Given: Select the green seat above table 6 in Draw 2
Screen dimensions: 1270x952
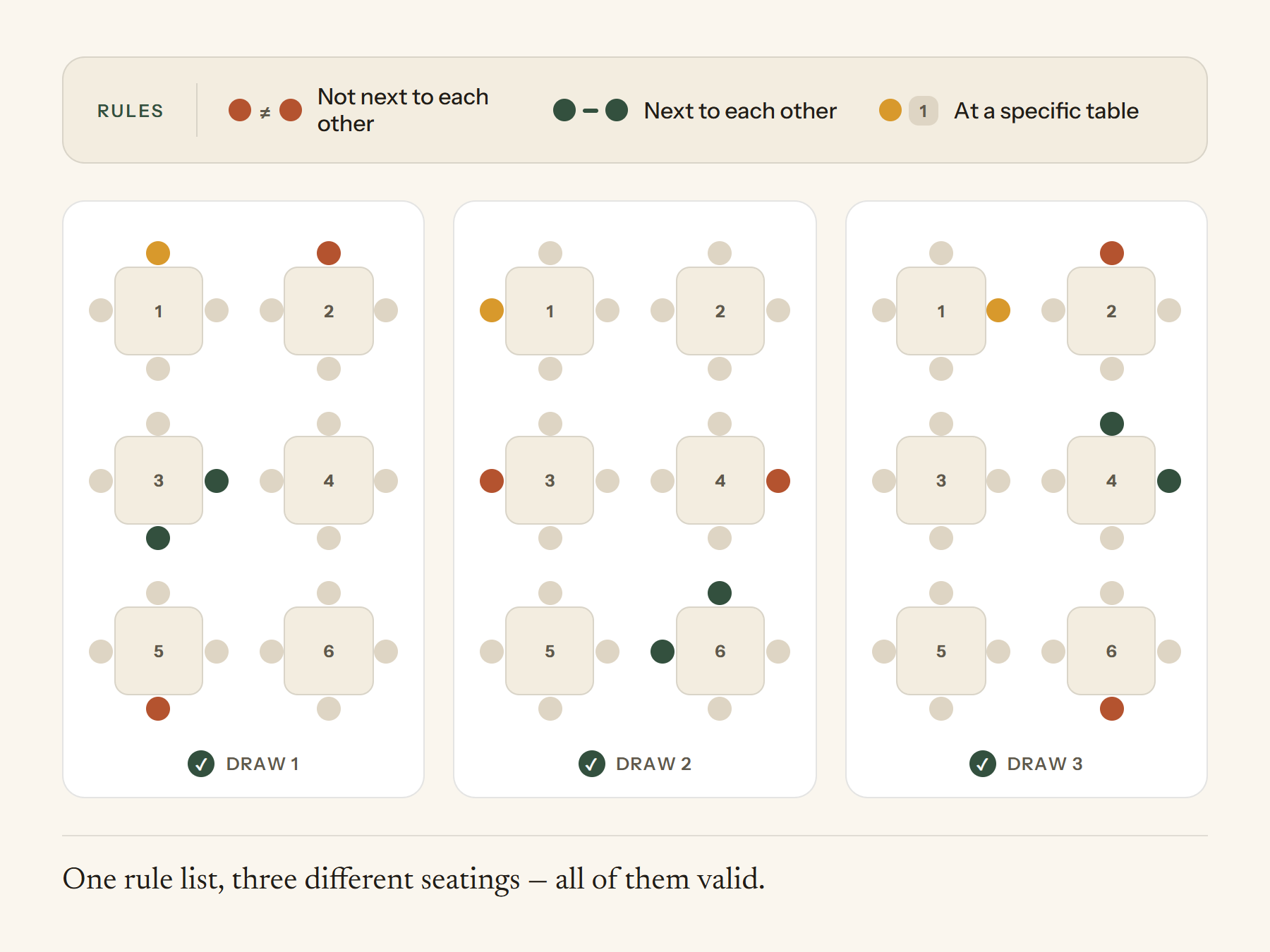Looking at the screenshot, I should [x=720, y=593].
